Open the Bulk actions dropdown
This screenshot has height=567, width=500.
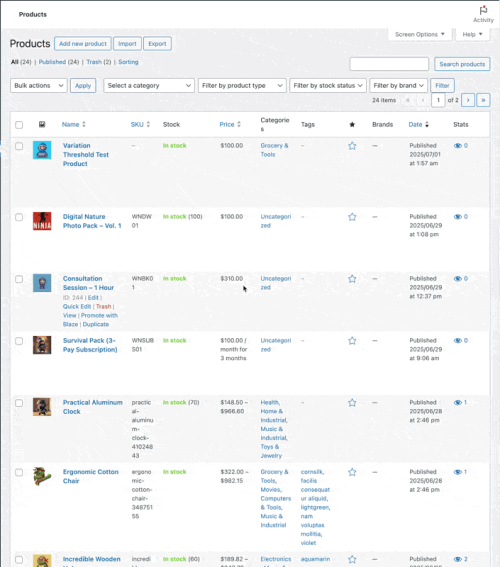(x=39, y=86)
